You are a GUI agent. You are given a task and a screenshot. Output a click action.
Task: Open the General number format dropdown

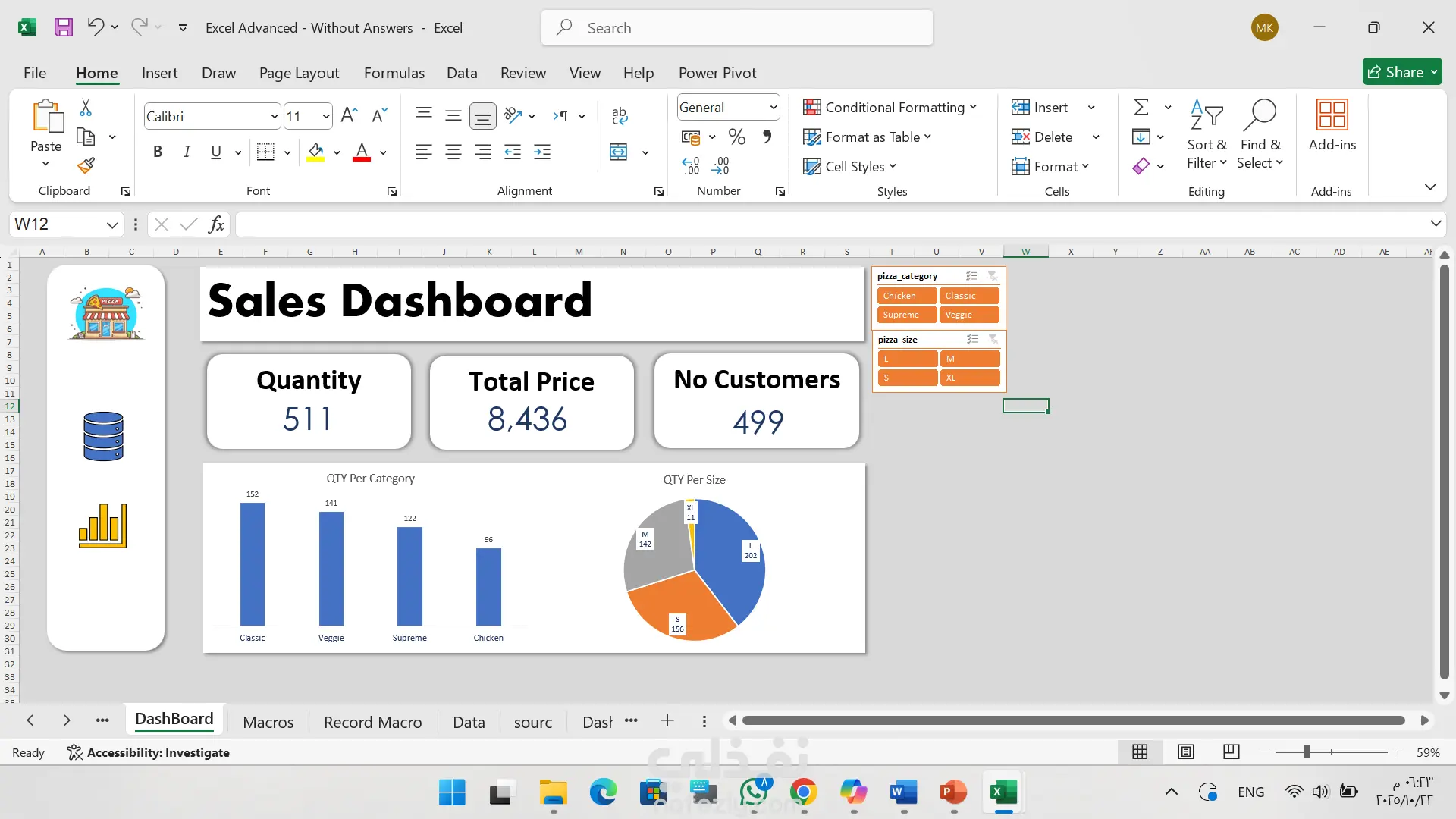(x=773, y=107)
